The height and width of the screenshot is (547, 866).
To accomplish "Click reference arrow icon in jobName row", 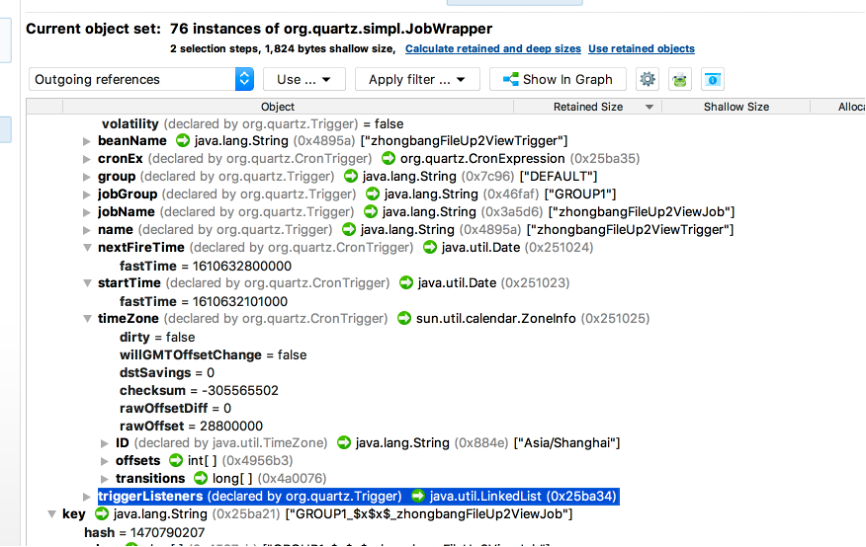I will [371, 212].
